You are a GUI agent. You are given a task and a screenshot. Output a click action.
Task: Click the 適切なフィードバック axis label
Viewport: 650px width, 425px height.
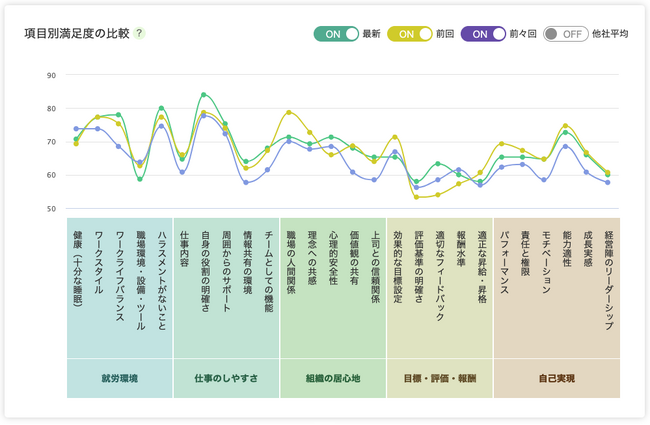tap(439, 277)
